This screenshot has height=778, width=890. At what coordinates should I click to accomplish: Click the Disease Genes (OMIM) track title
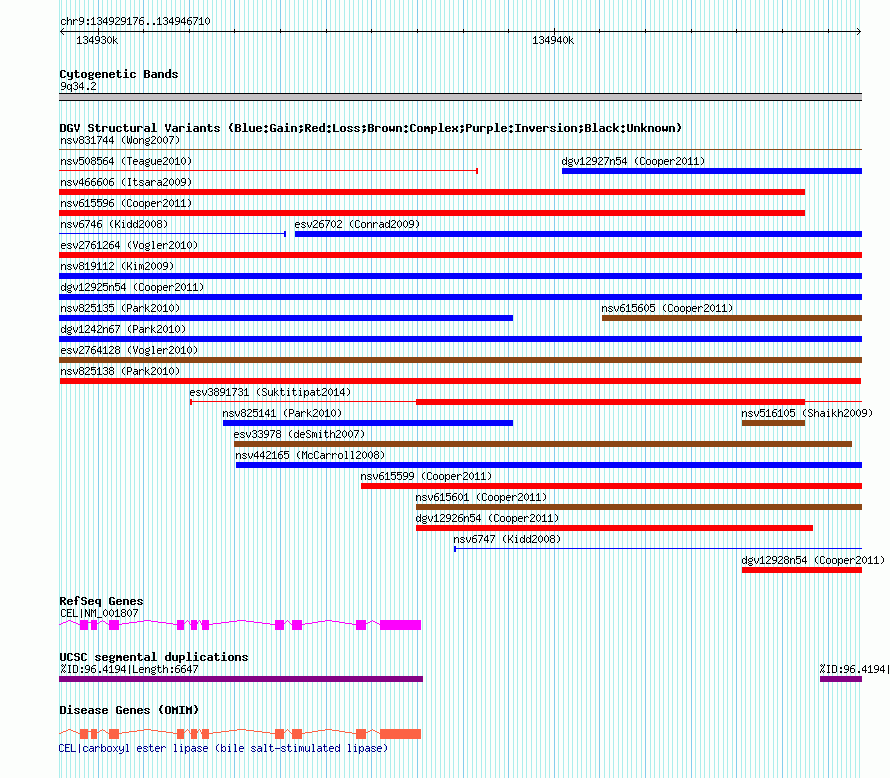pos(129,710)
